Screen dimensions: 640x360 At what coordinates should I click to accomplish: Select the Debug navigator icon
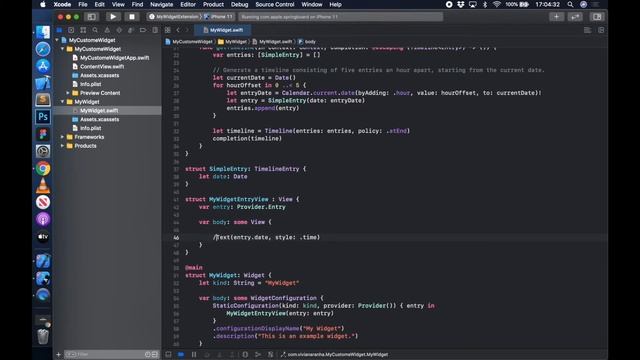point(131,30)
